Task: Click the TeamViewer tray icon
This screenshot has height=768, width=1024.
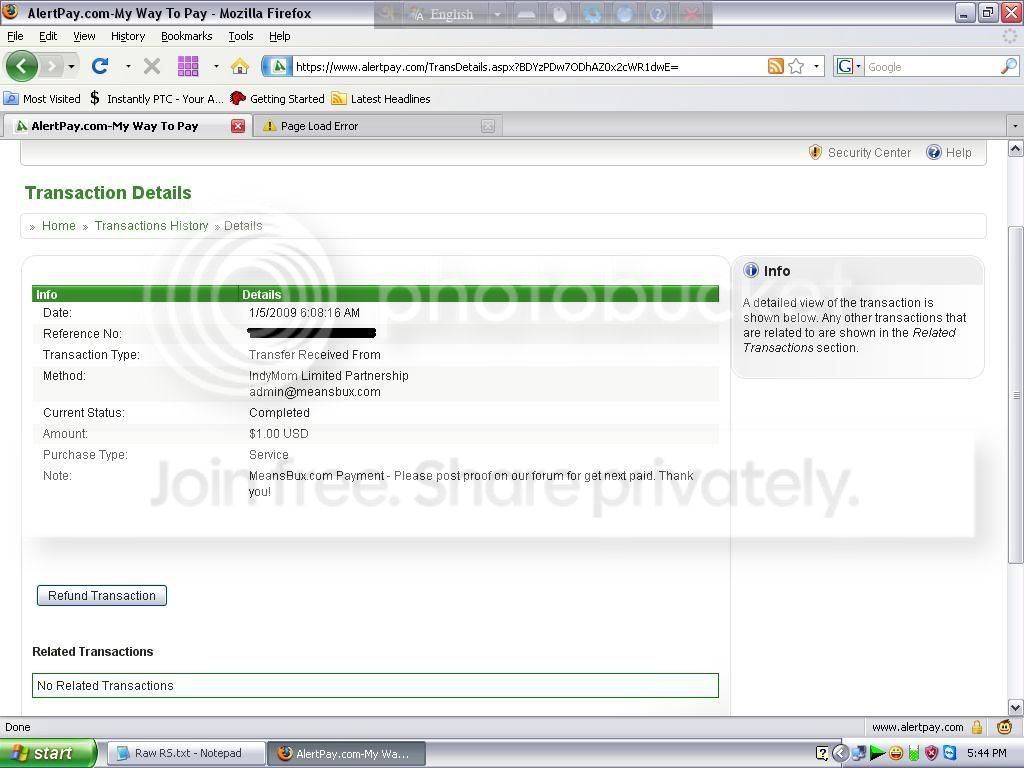Action: (950, 754)
